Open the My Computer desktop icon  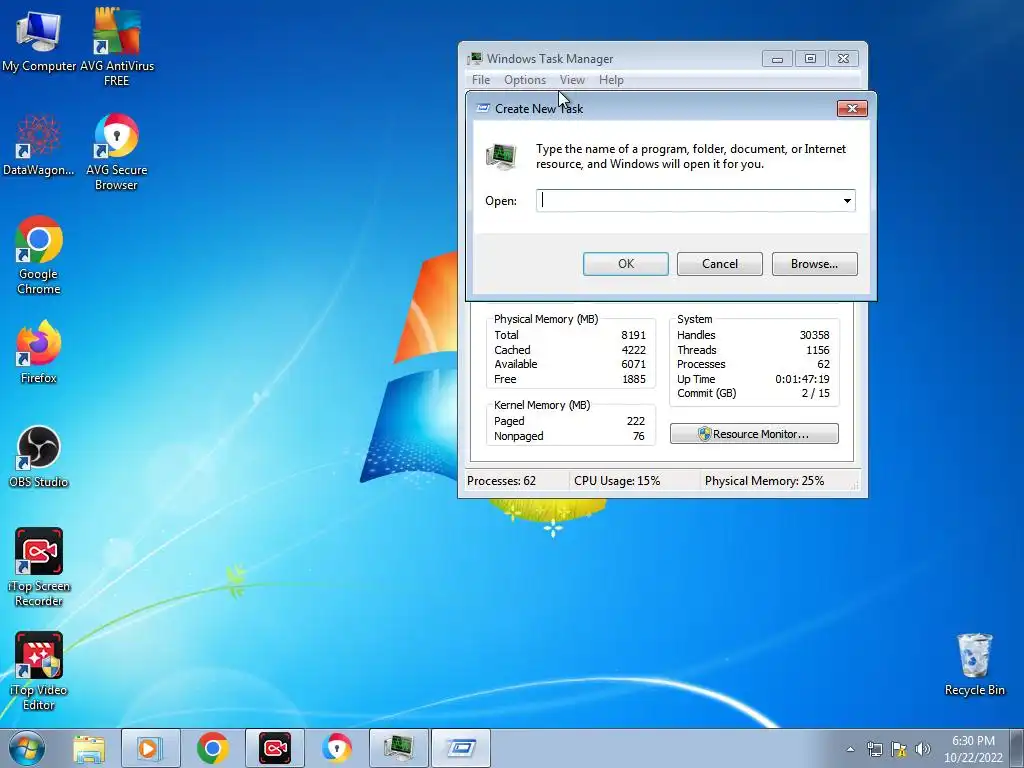39,40
